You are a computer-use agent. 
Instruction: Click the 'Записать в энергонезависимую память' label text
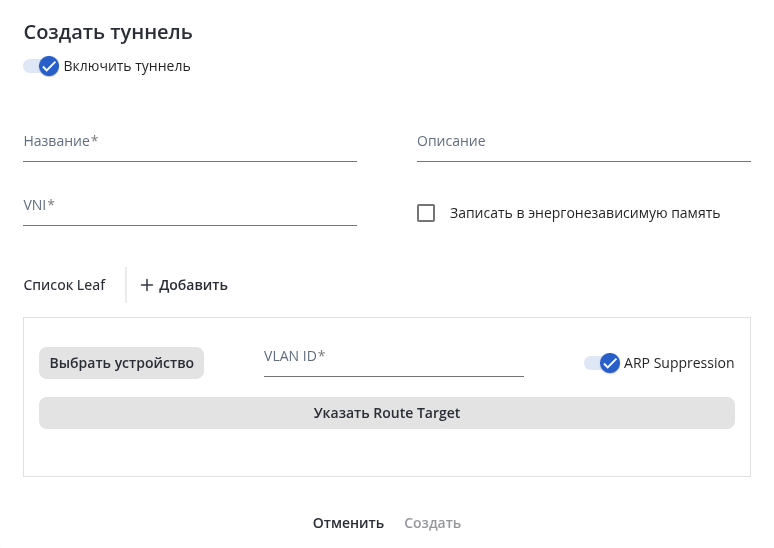tap(585, 213)
